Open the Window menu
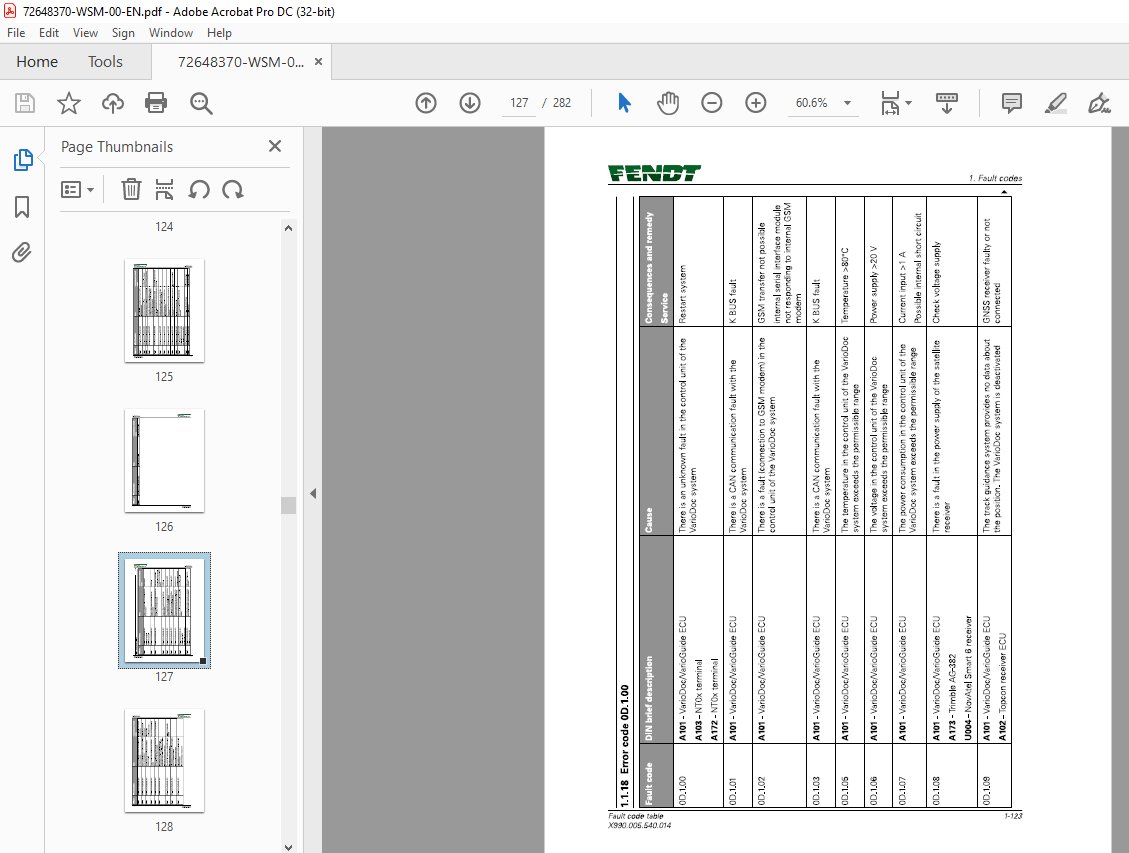Image resolution: width=1129 pixels, height=853 pixels. click(x=171, y=32)
